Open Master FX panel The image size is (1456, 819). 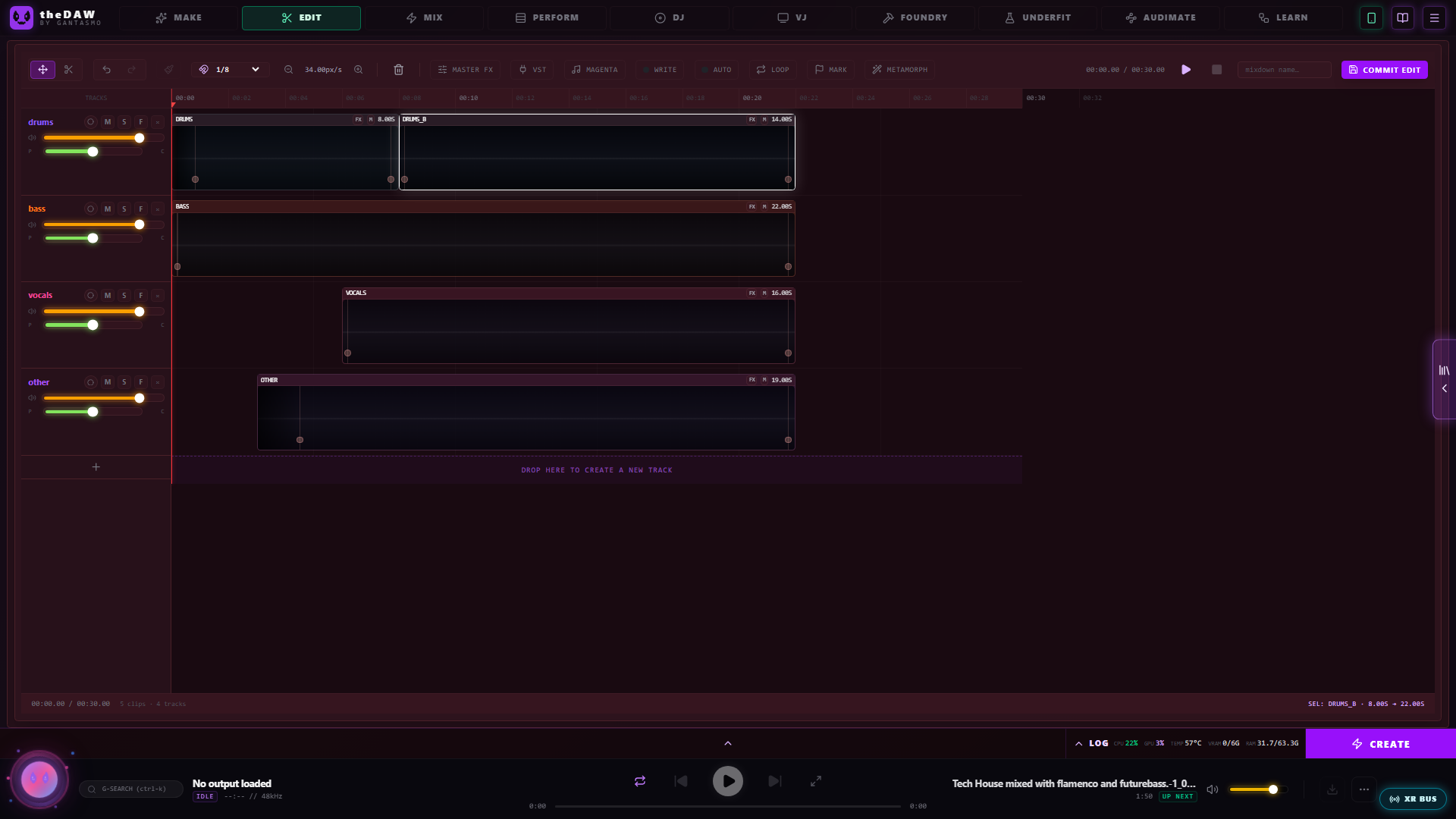466,70
